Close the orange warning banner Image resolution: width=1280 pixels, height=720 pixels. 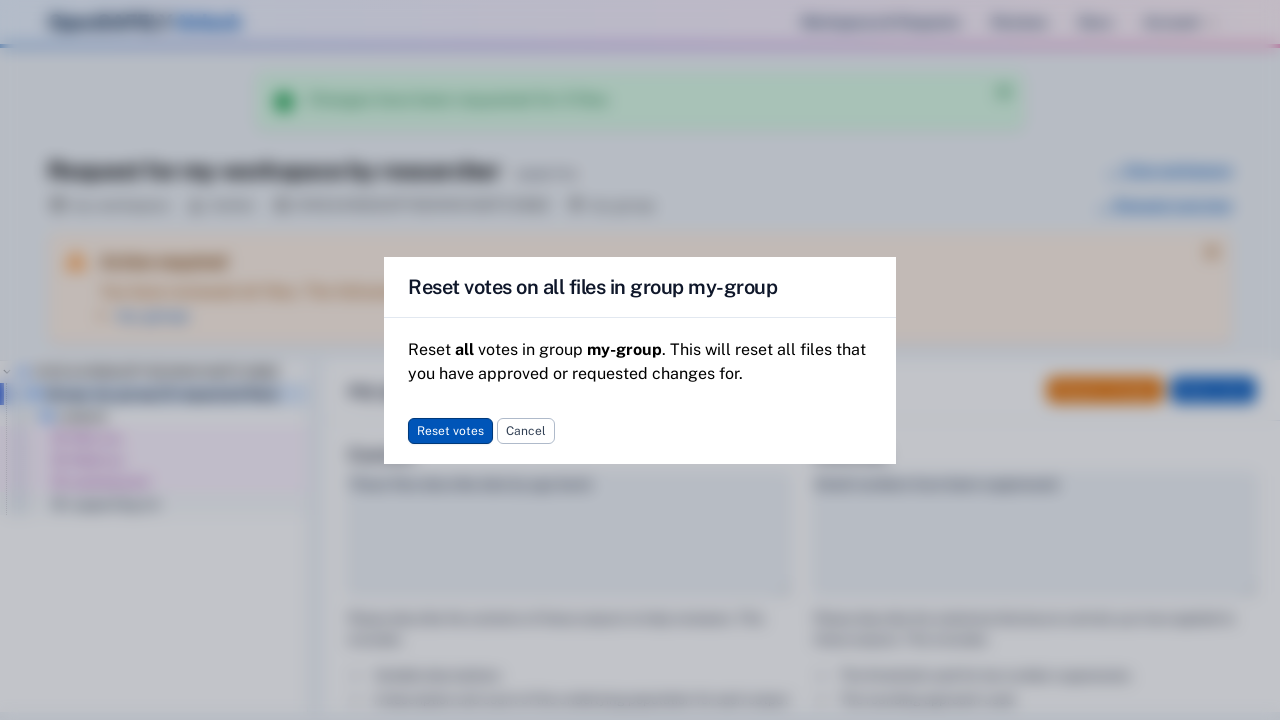[x=1212, y=253]
